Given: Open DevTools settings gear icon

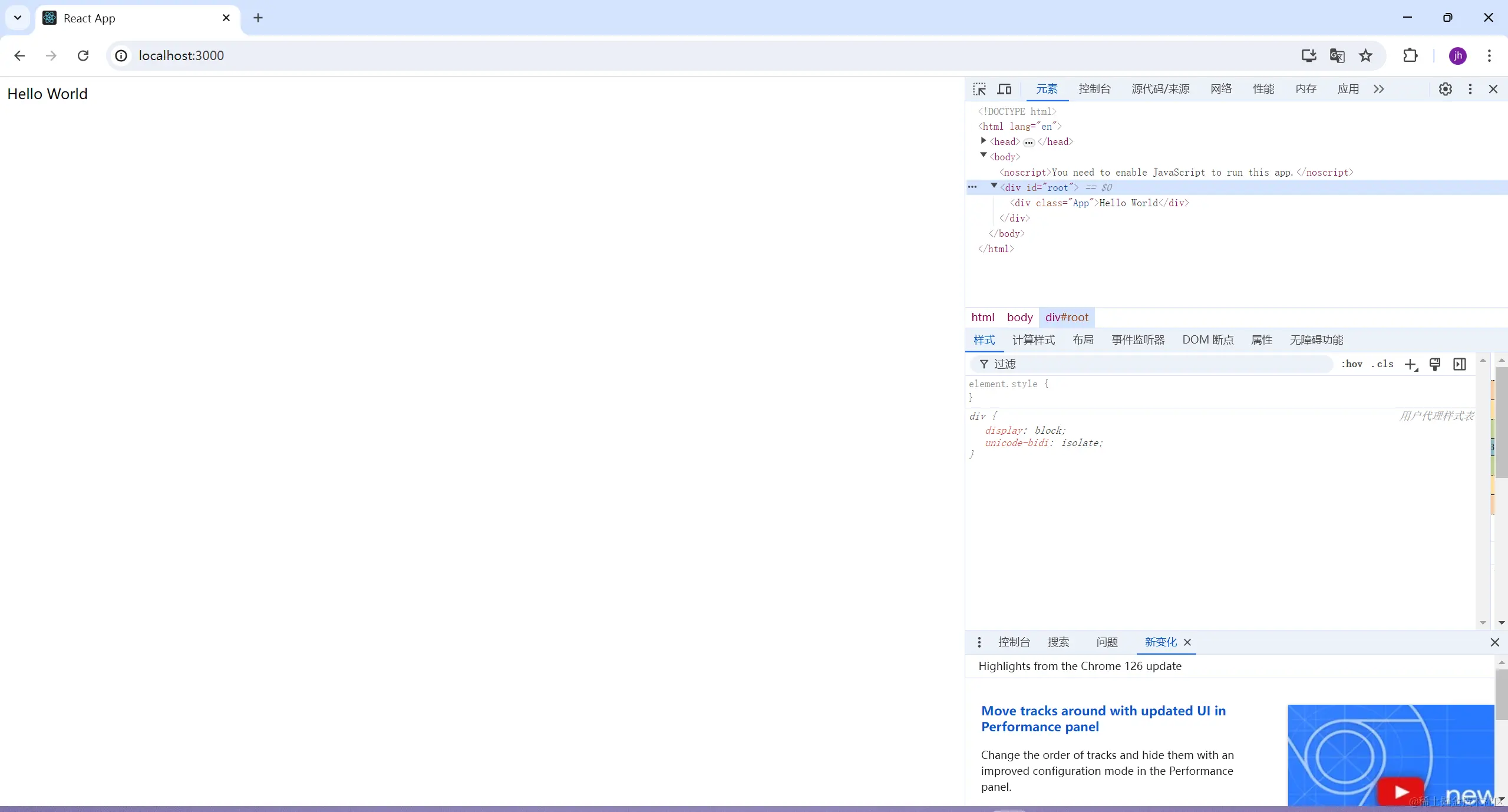Looking at the screenshot, I should tap(1445, 89).
